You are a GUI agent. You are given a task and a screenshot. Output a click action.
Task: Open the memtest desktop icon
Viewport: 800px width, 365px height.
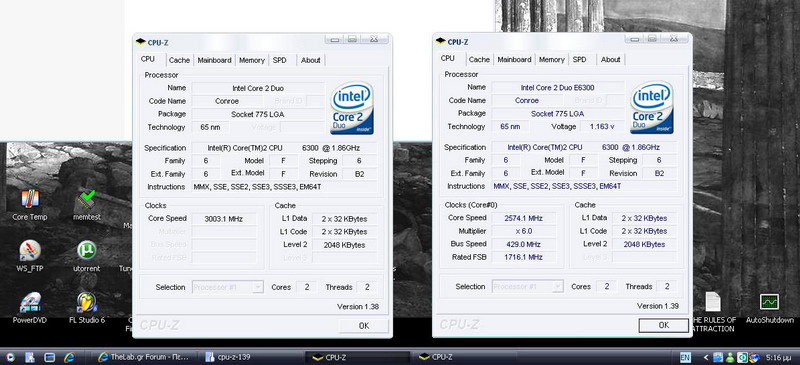pyautogui.click(x=87, y=204)
